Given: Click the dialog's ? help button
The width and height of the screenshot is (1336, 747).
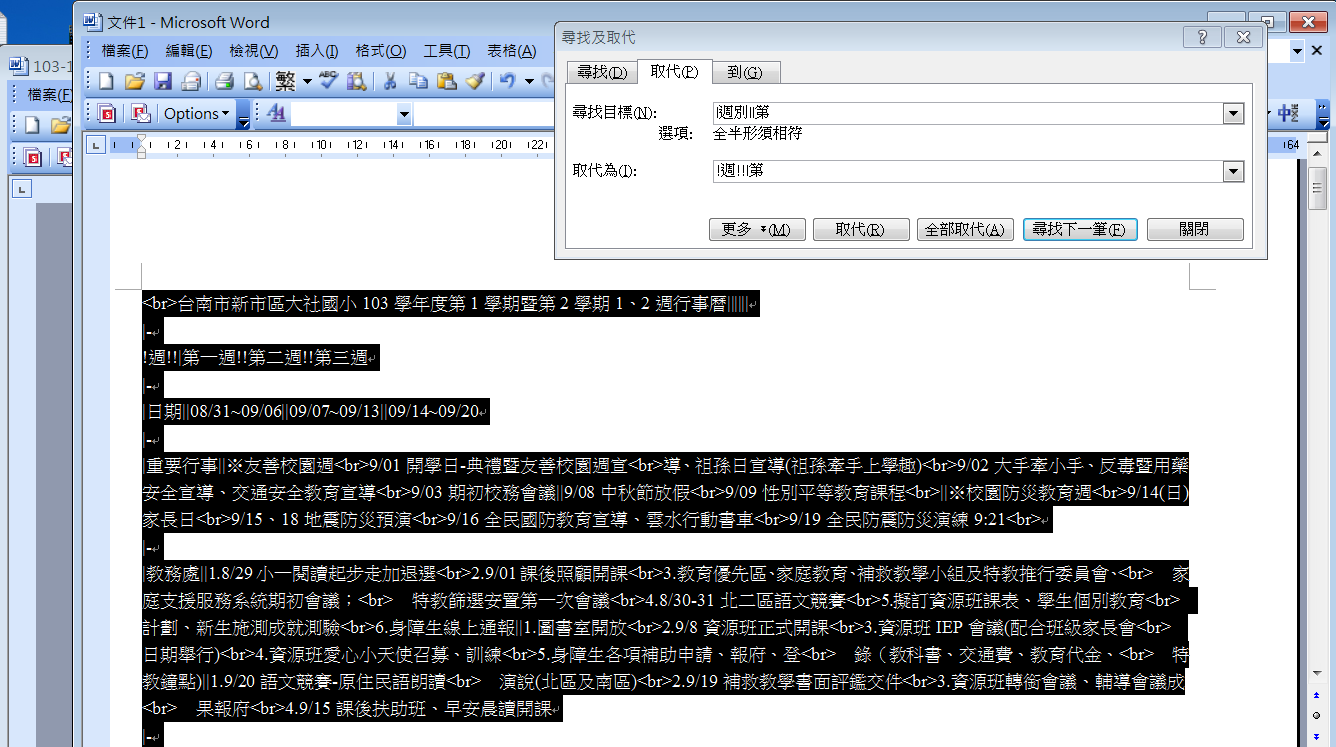Looking at the screenshot, I should click(1202, 37).
